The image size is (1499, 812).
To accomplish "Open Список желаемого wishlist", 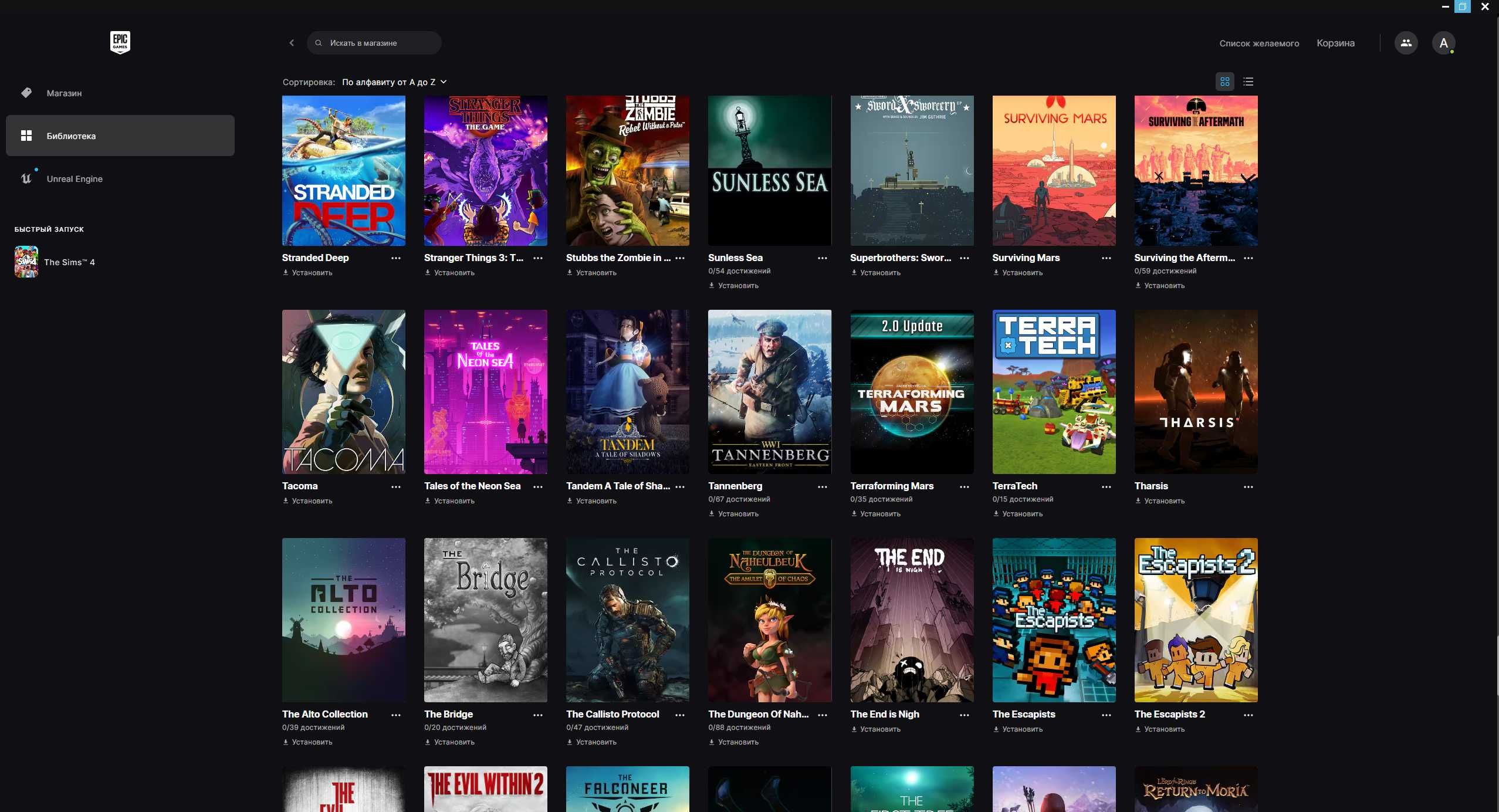I will point(1259,43).
